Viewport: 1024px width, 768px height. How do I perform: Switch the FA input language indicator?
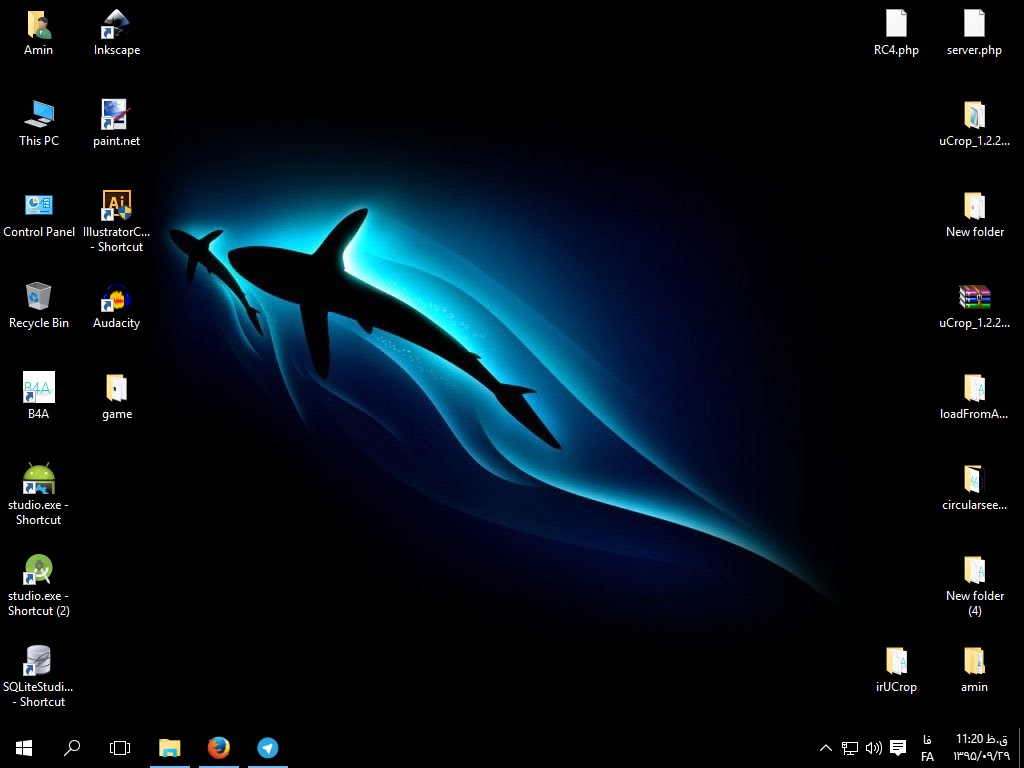point(927,748)
